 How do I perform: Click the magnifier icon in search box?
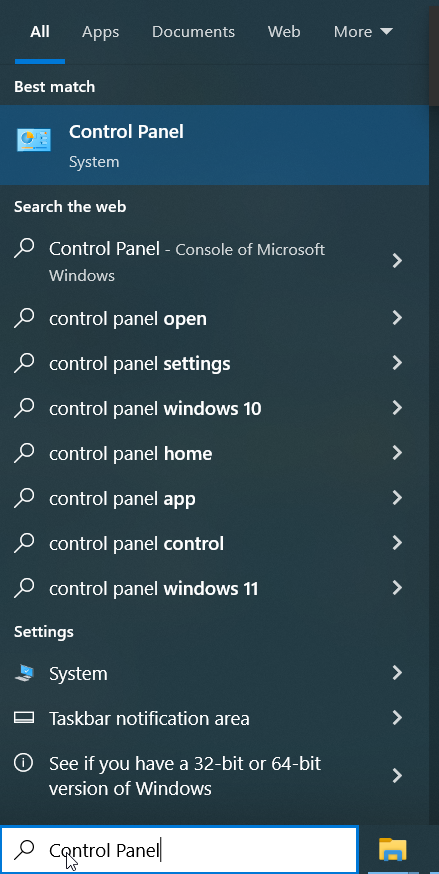tap(24, 849)
